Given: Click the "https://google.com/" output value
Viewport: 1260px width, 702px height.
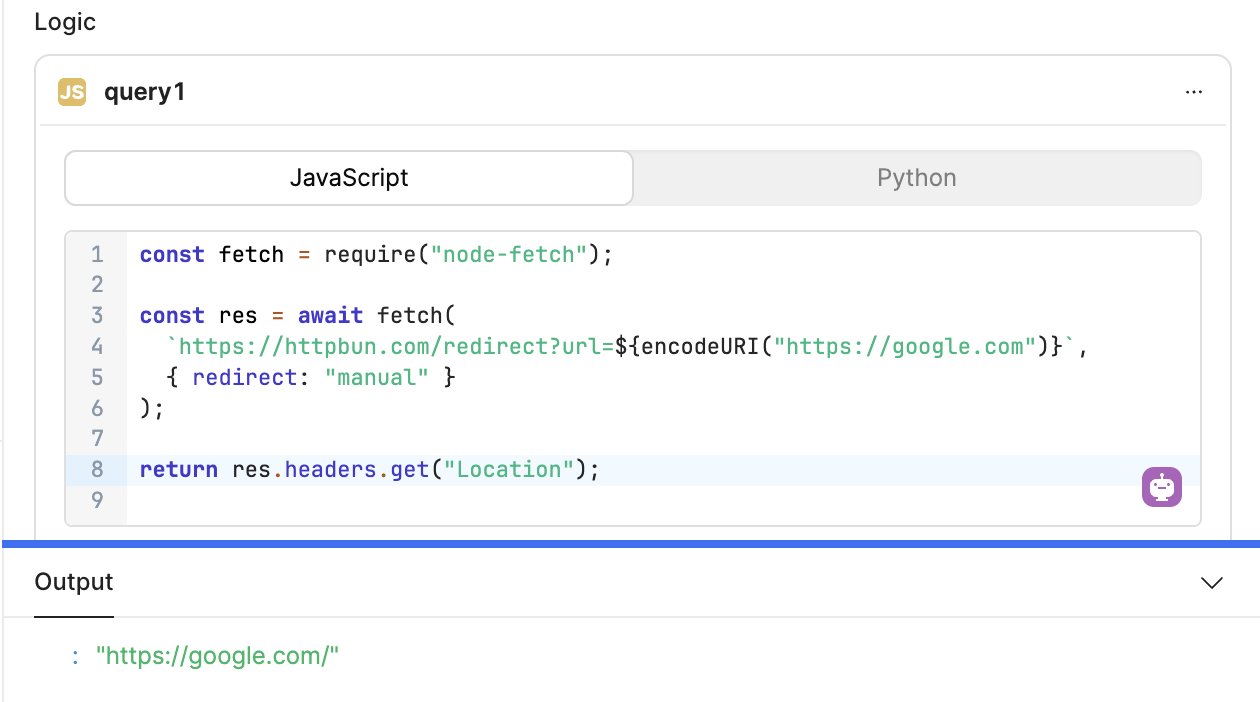Looking at the screenshot, I should [x=218, y=657].
